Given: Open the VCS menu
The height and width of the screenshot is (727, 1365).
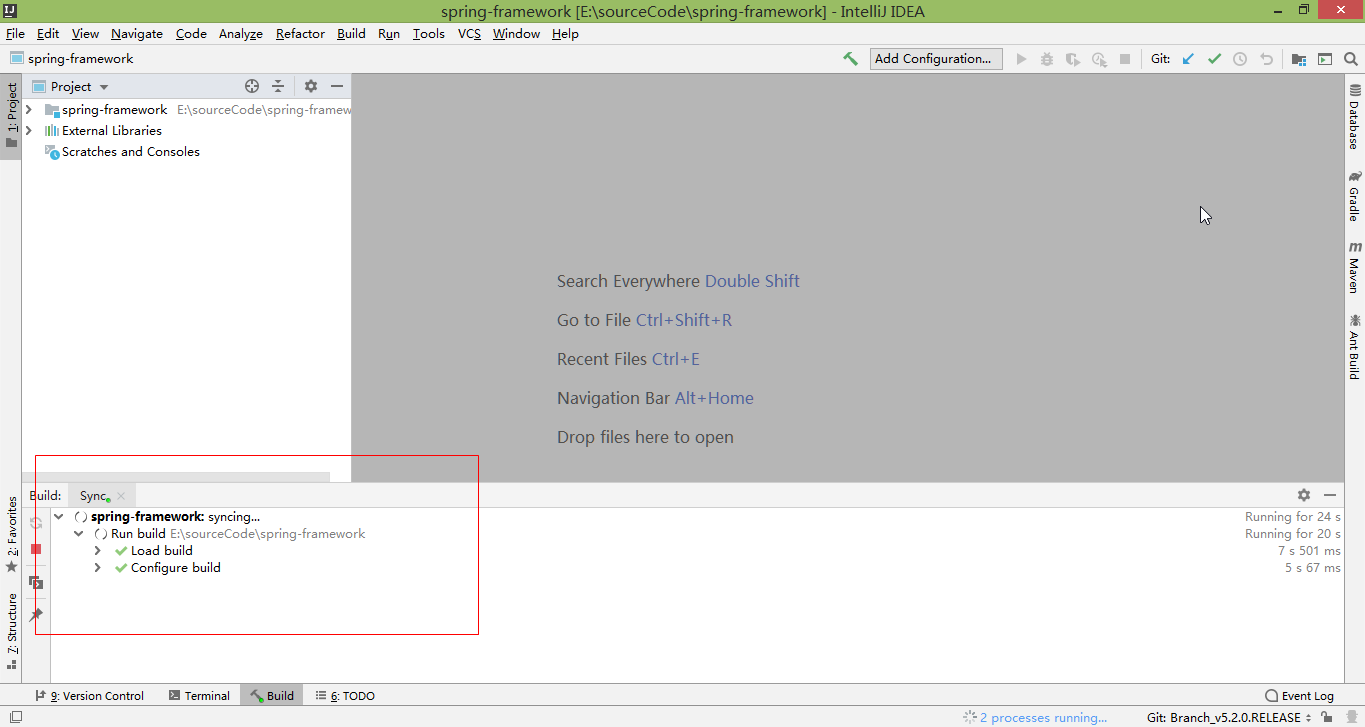Looking at the screenshot, I should (469, 33).
